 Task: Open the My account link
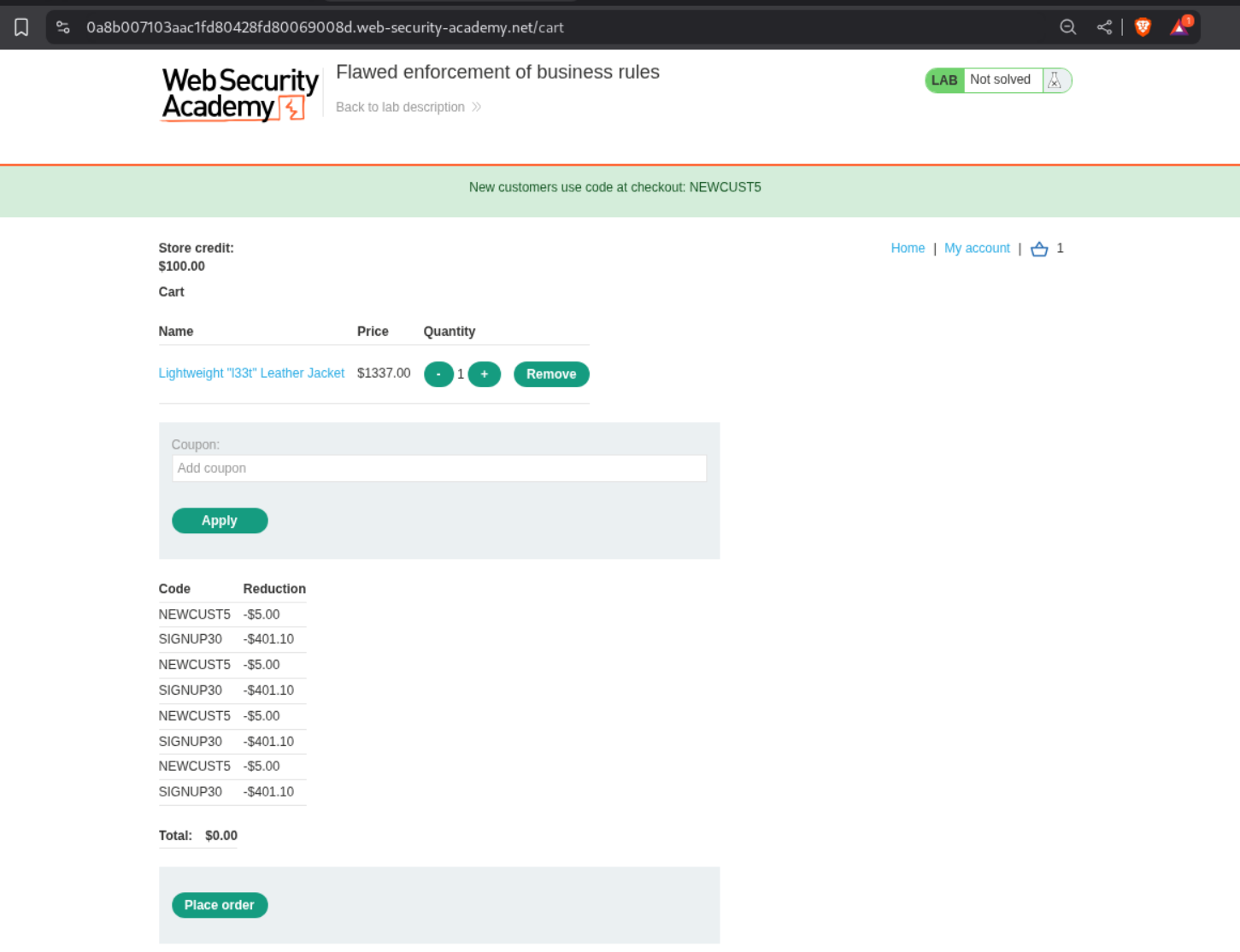[x=977, y=248]
